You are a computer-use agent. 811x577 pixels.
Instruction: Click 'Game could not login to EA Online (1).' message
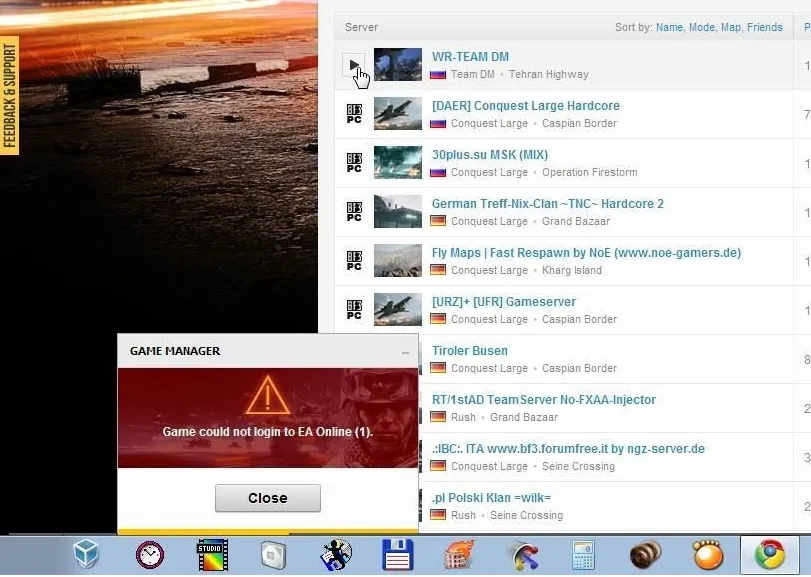click(x=268, y=432)
